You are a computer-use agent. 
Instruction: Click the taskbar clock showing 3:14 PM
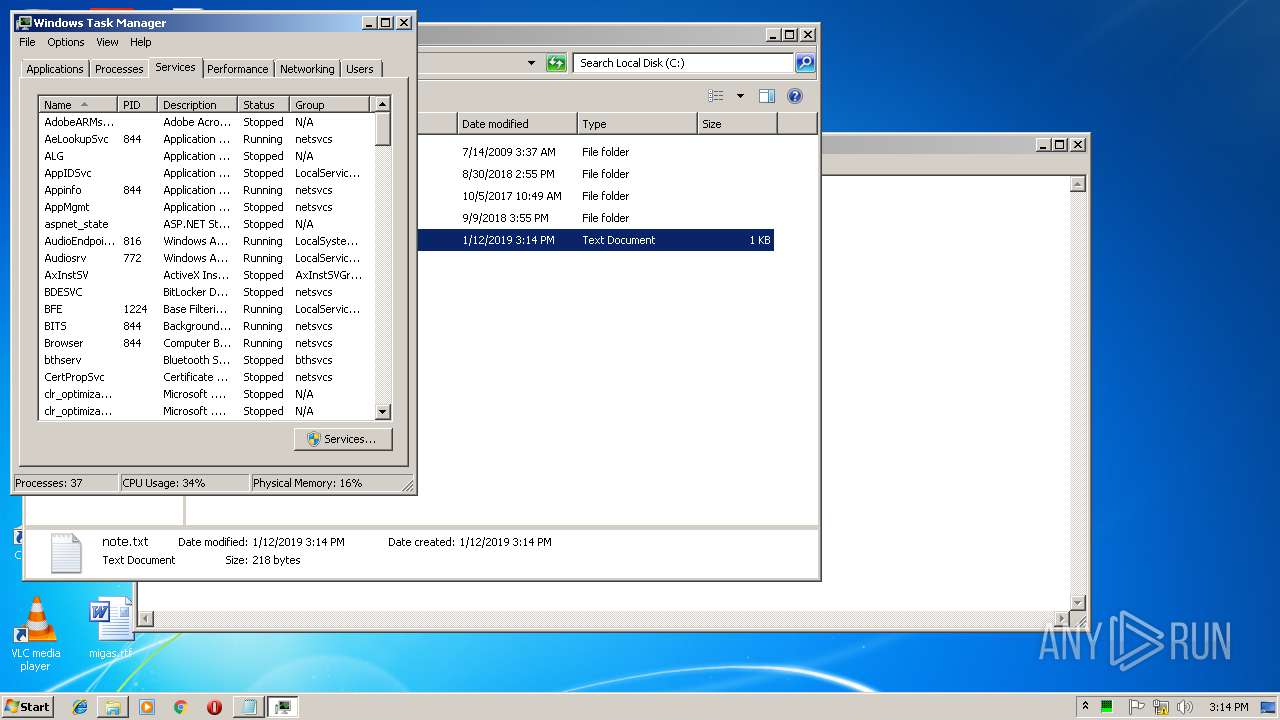[1228, 707]
